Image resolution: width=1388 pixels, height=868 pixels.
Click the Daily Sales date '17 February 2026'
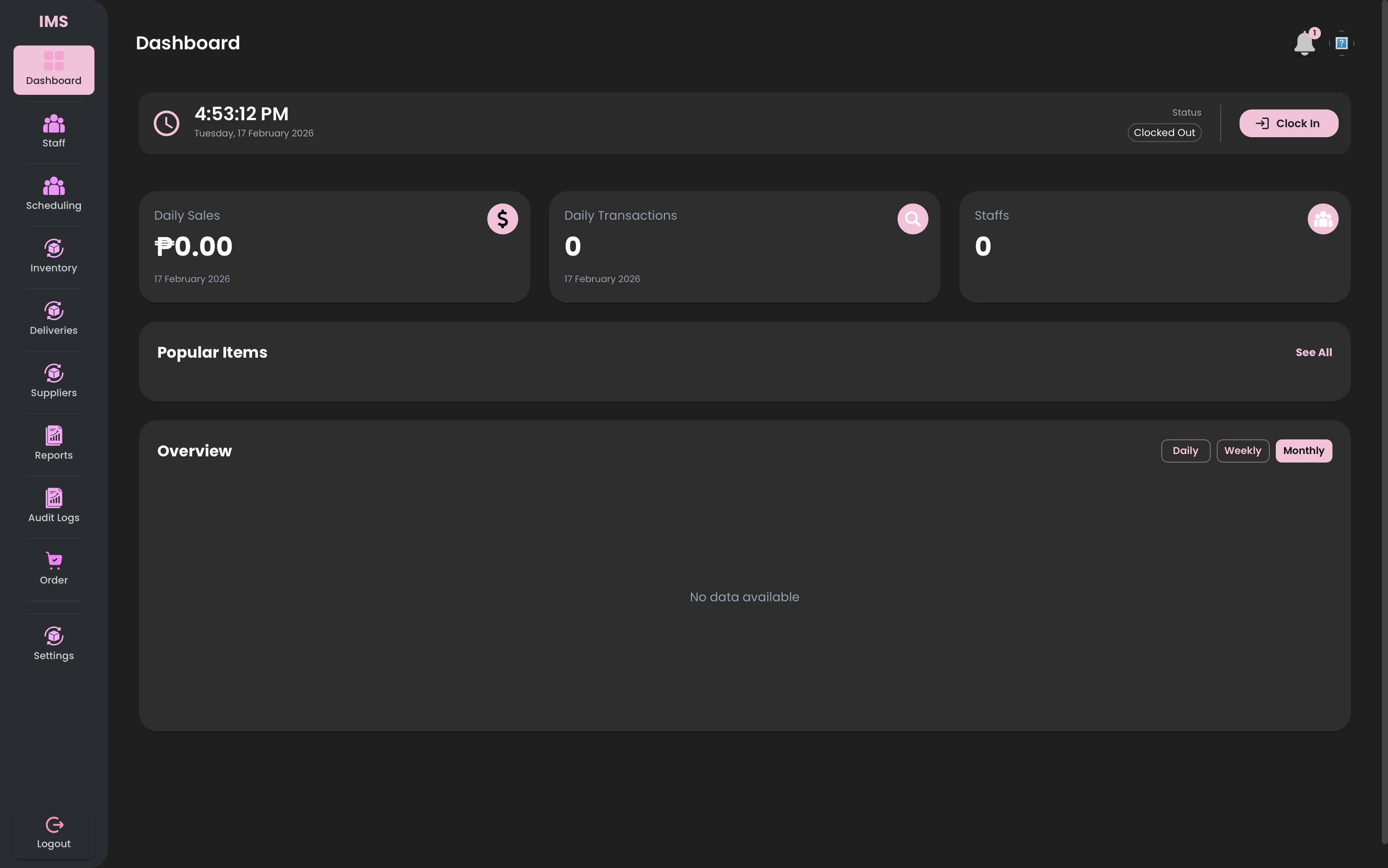[x=192, y=279]
